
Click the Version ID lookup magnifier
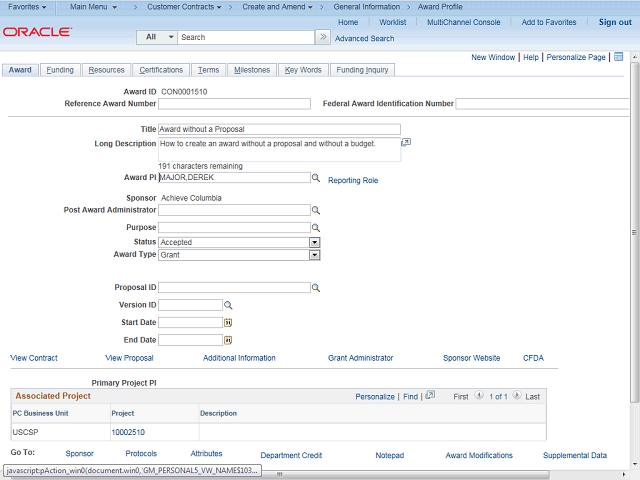tap(228, 305)
